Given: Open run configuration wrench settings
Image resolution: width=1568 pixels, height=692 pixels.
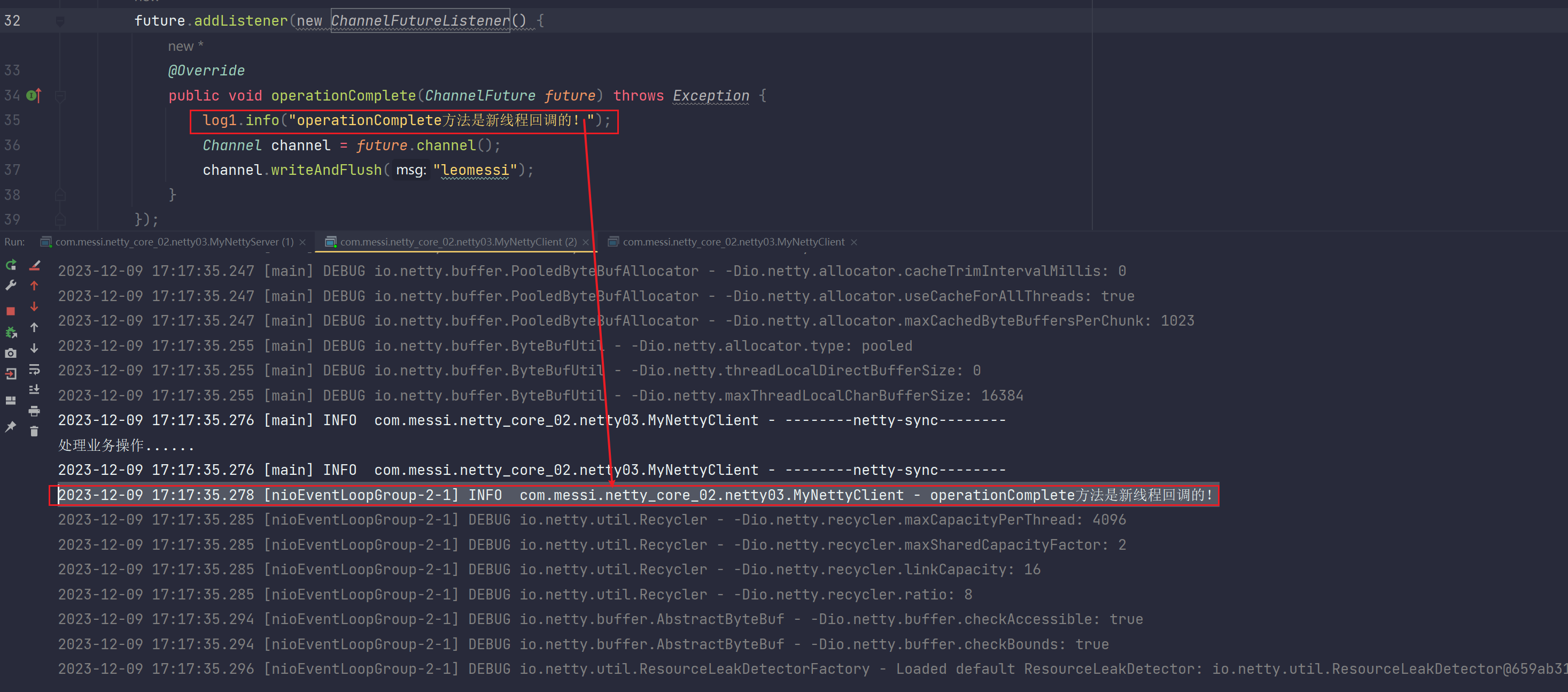Looking at the screenshot, I should click(x=10, y=285).
